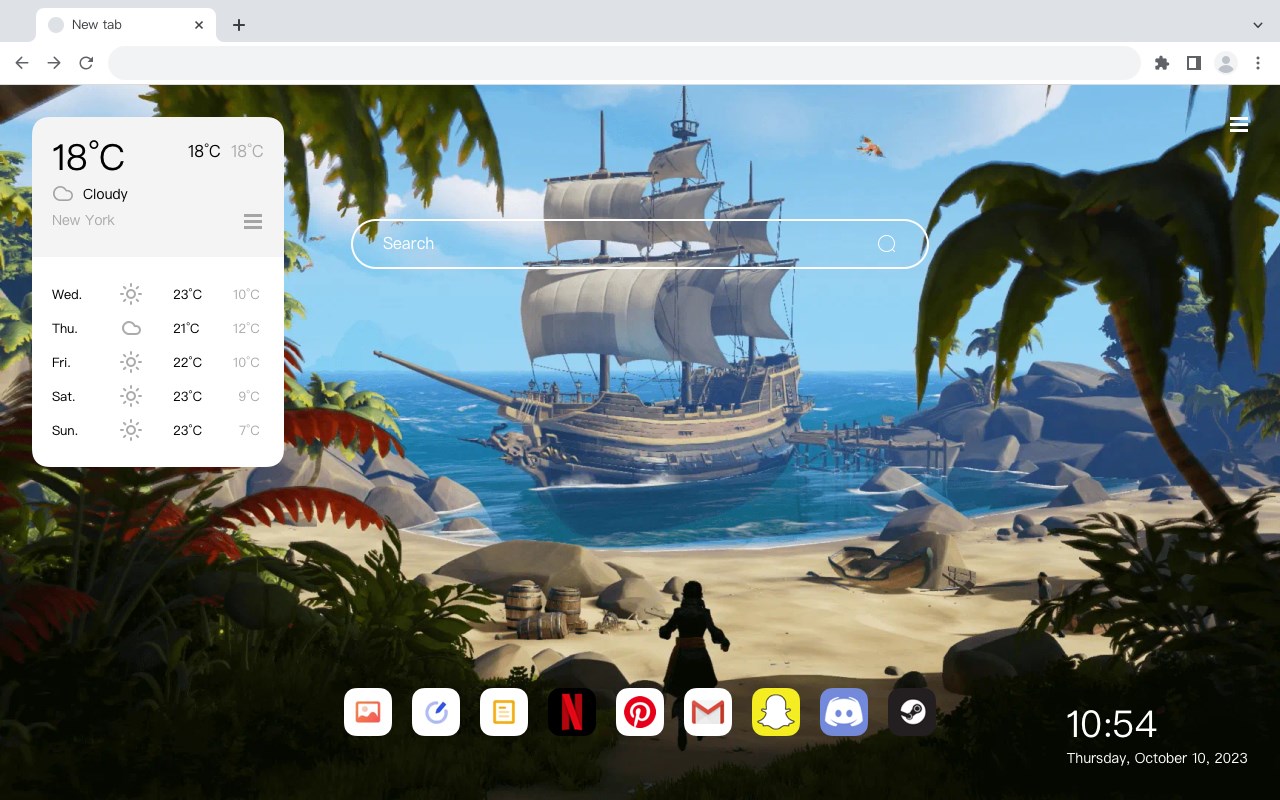Click Sunday's low temperature 7°C
Screen dimensions: 1280x800
click(x=249, y=430)
